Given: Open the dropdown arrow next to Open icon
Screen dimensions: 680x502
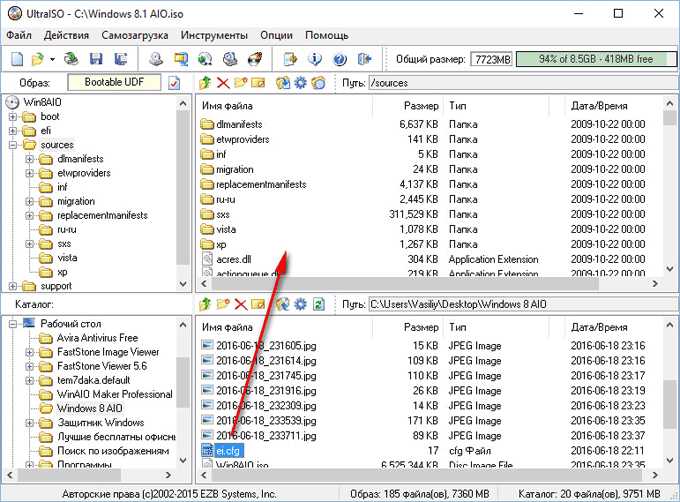Looking at the screenshot, I should click(x=52, y=59).
